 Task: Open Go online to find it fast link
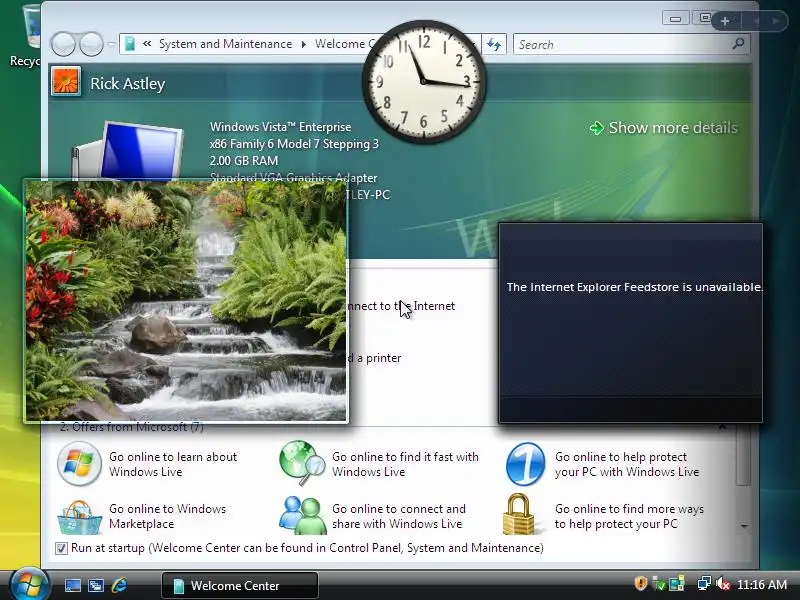[x=405, y=464]
